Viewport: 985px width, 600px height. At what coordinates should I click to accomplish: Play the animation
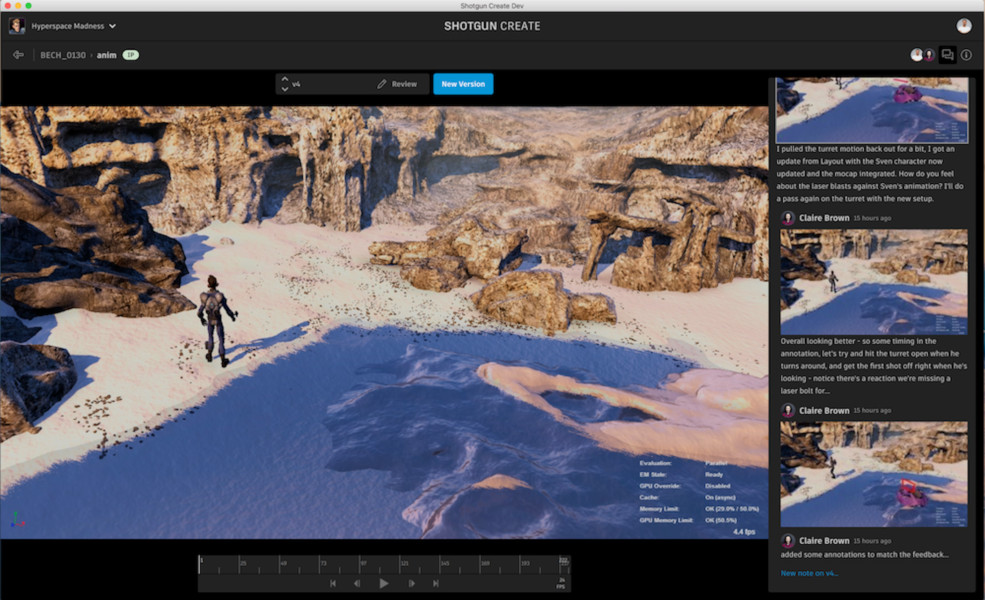click(383, 583)
